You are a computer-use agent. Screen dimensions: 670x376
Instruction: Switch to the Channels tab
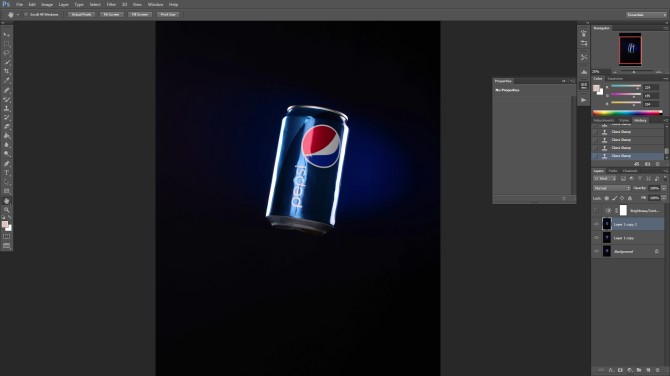pos(630,171)
